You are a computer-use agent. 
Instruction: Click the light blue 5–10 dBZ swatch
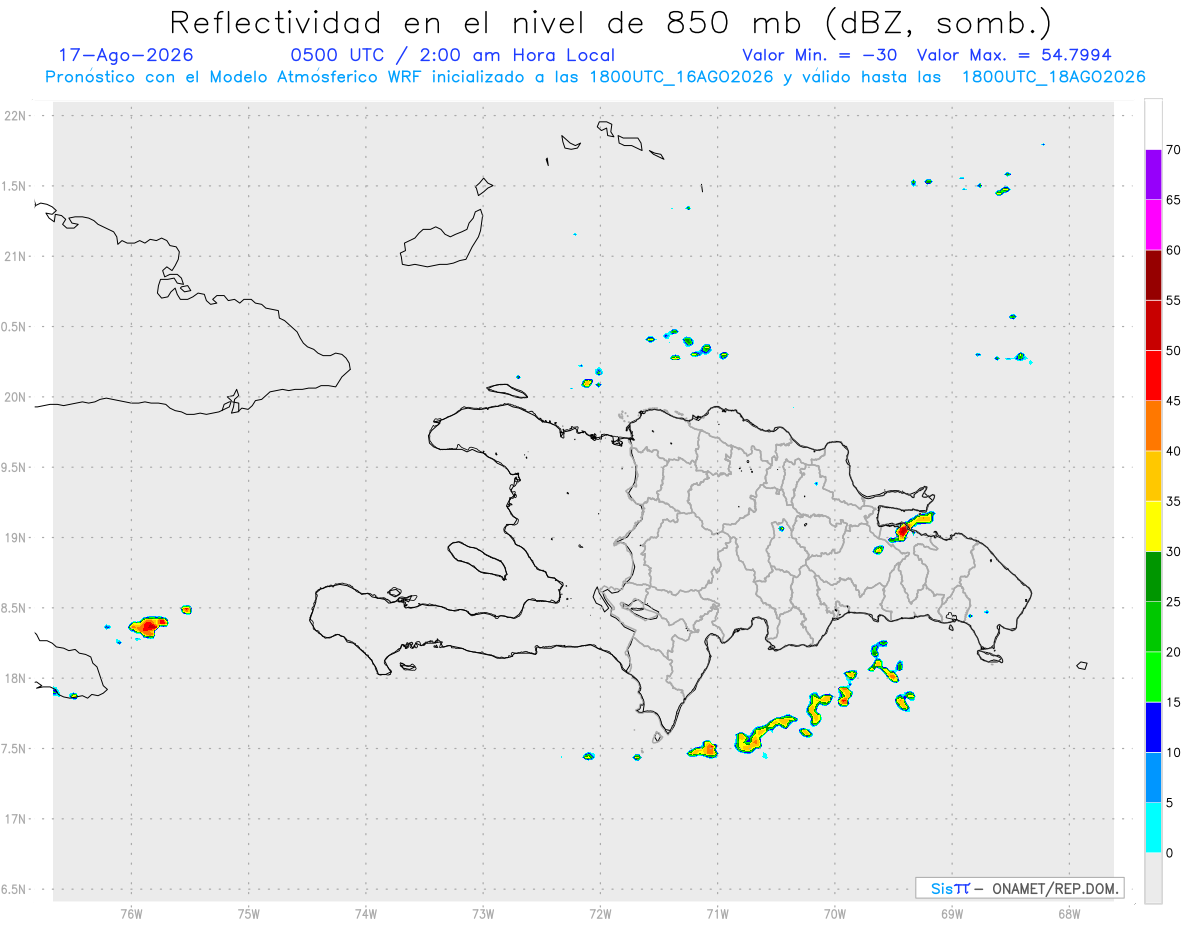click(1153, 777)
